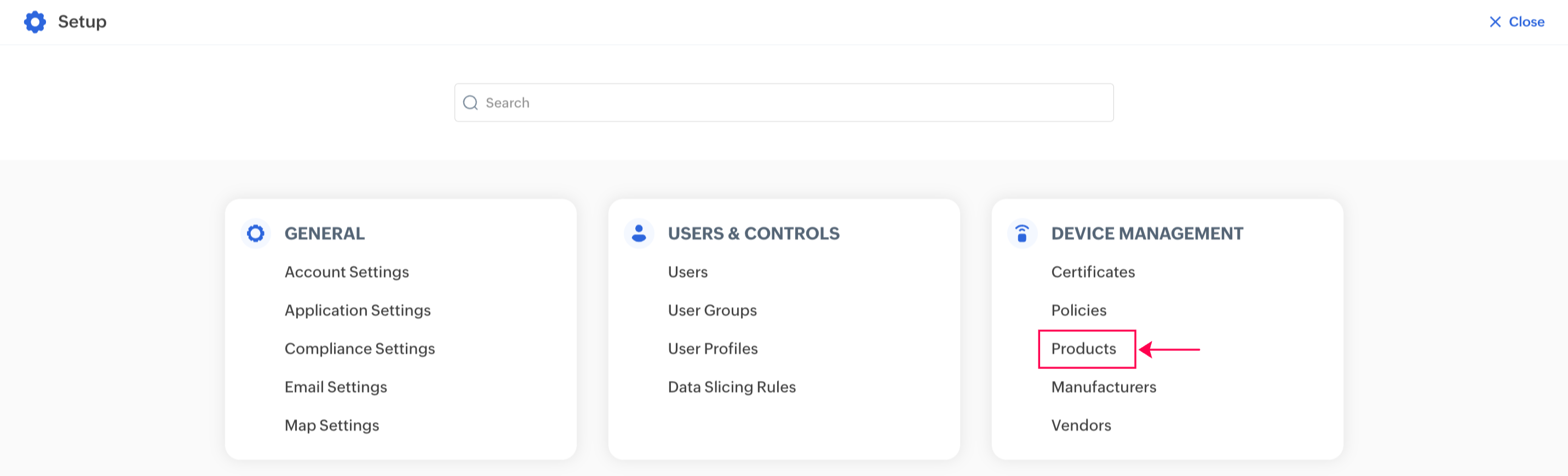The height and width of the screenshot is (476, 1568).
Task: Open Account Settings
Action: (x=346, y=272)
